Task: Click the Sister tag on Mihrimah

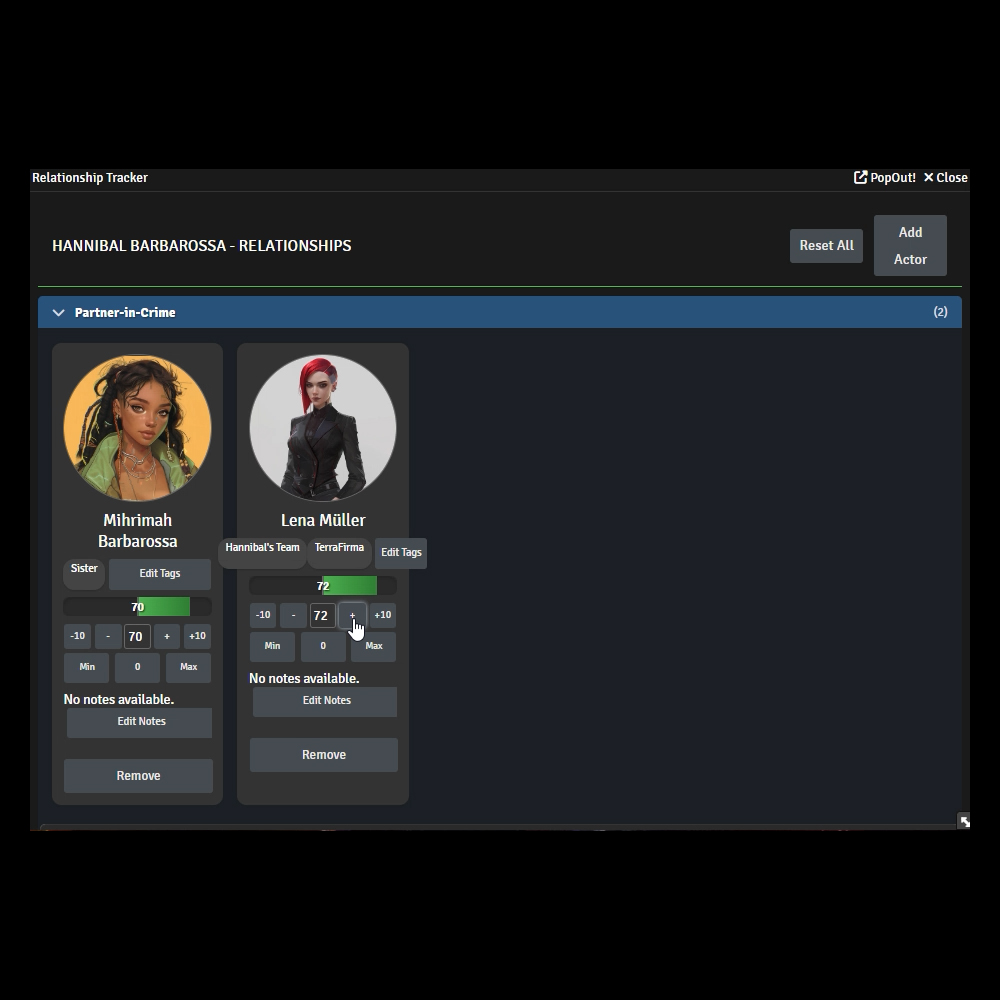Action: 84,572
